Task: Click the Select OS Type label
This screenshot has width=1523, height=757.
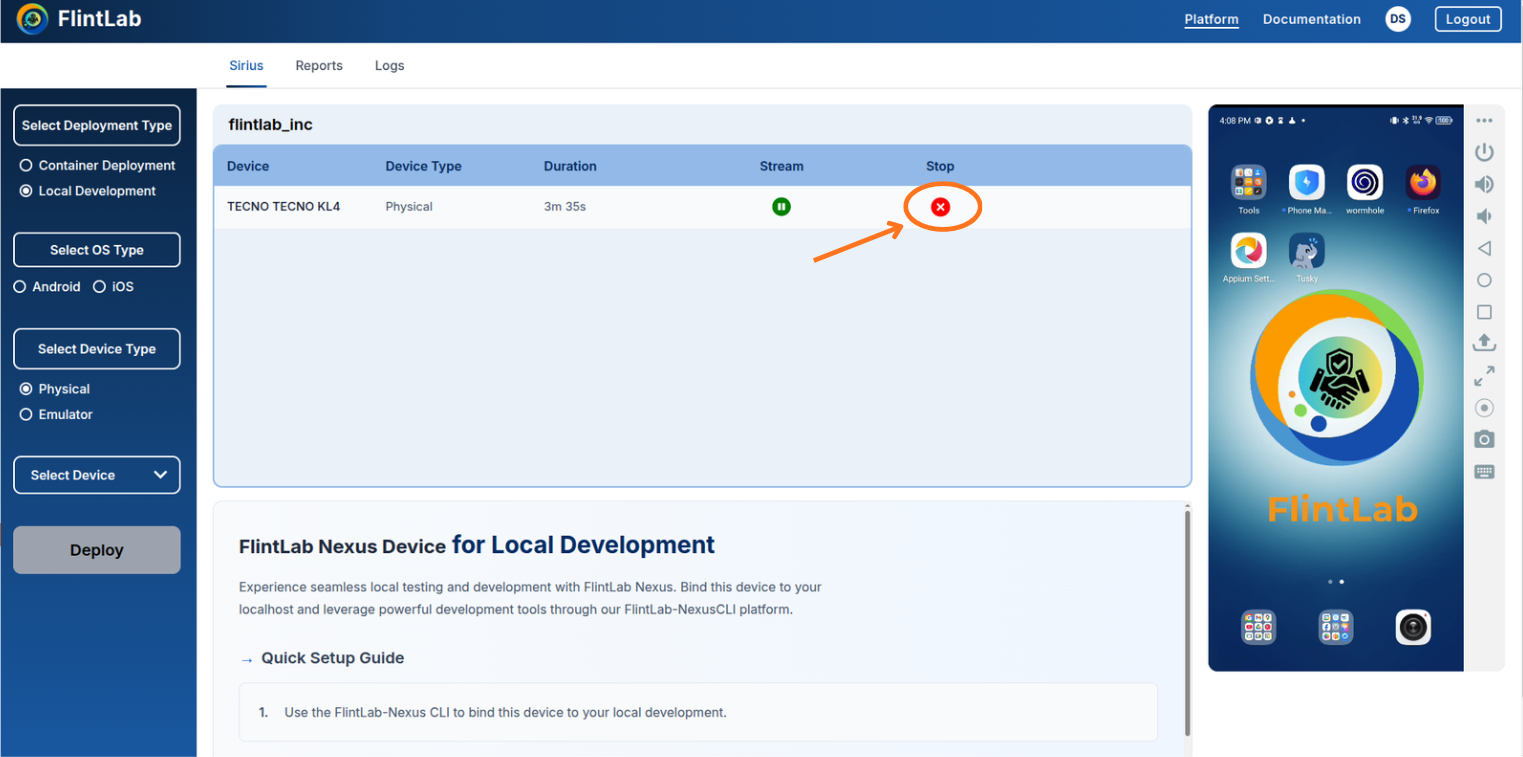Action: tap(97, 250)
